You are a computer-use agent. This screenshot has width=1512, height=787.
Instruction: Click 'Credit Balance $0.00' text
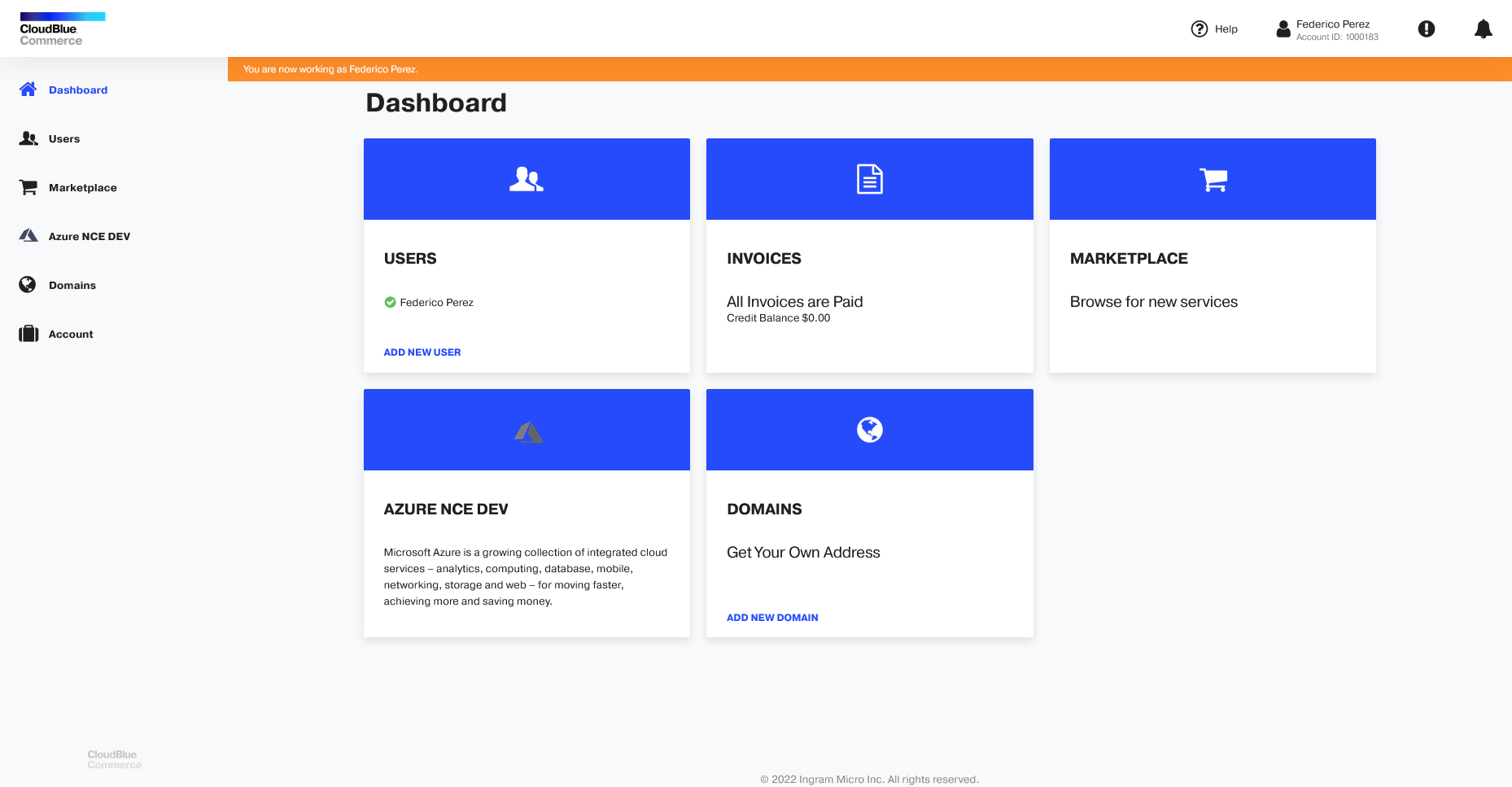(779, 318)
